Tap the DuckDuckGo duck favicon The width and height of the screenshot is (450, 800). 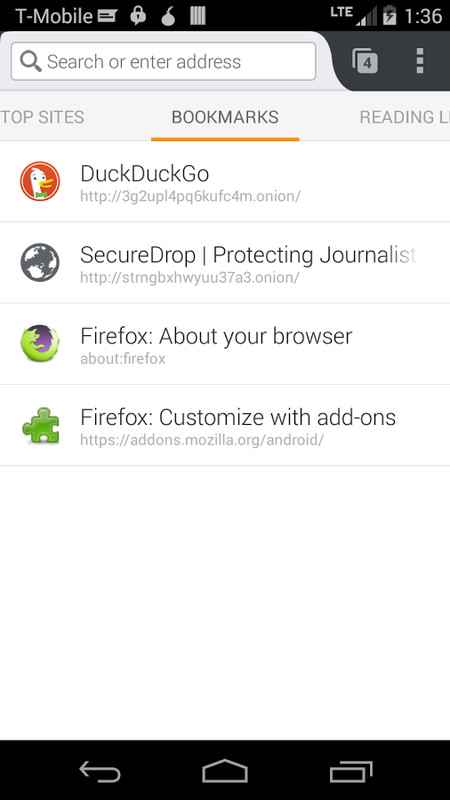pos(40,181)
